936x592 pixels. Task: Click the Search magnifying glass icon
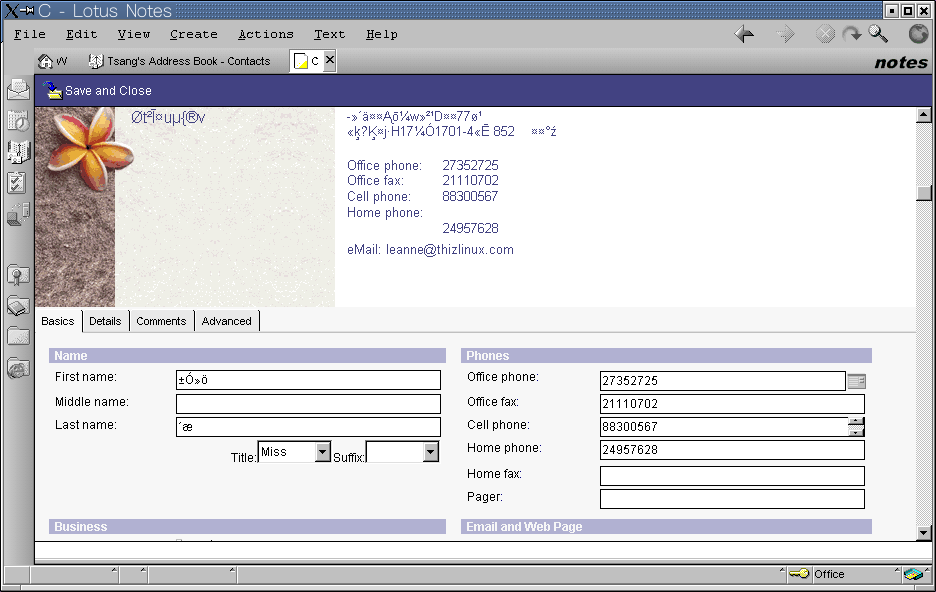tap(878, 35)
